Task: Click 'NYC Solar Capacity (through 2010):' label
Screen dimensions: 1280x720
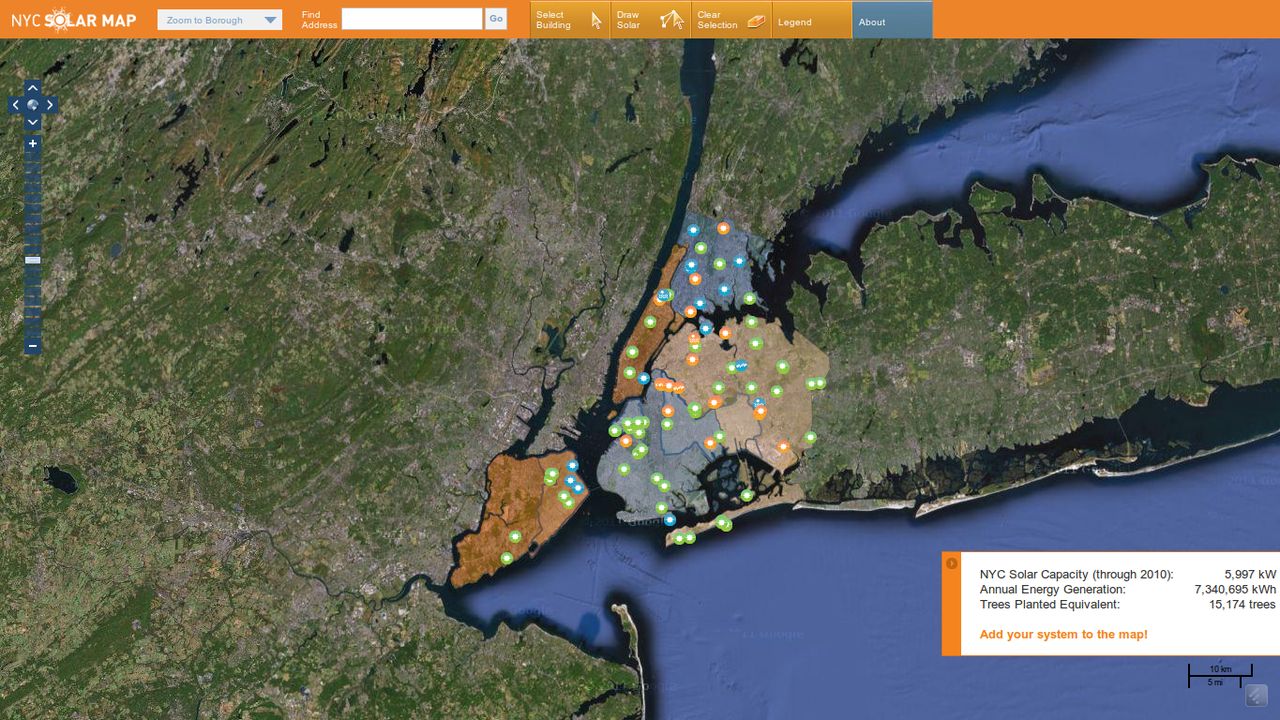Action: tap(1076, 574)
